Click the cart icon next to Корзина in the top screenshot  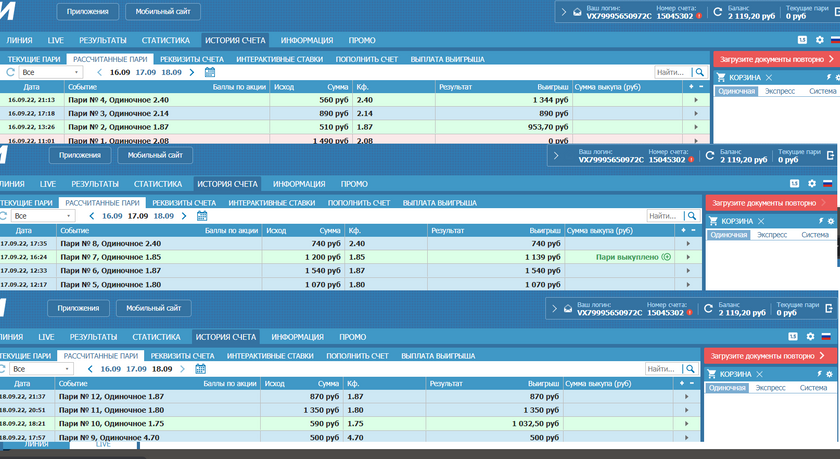(x=721, y=78)
